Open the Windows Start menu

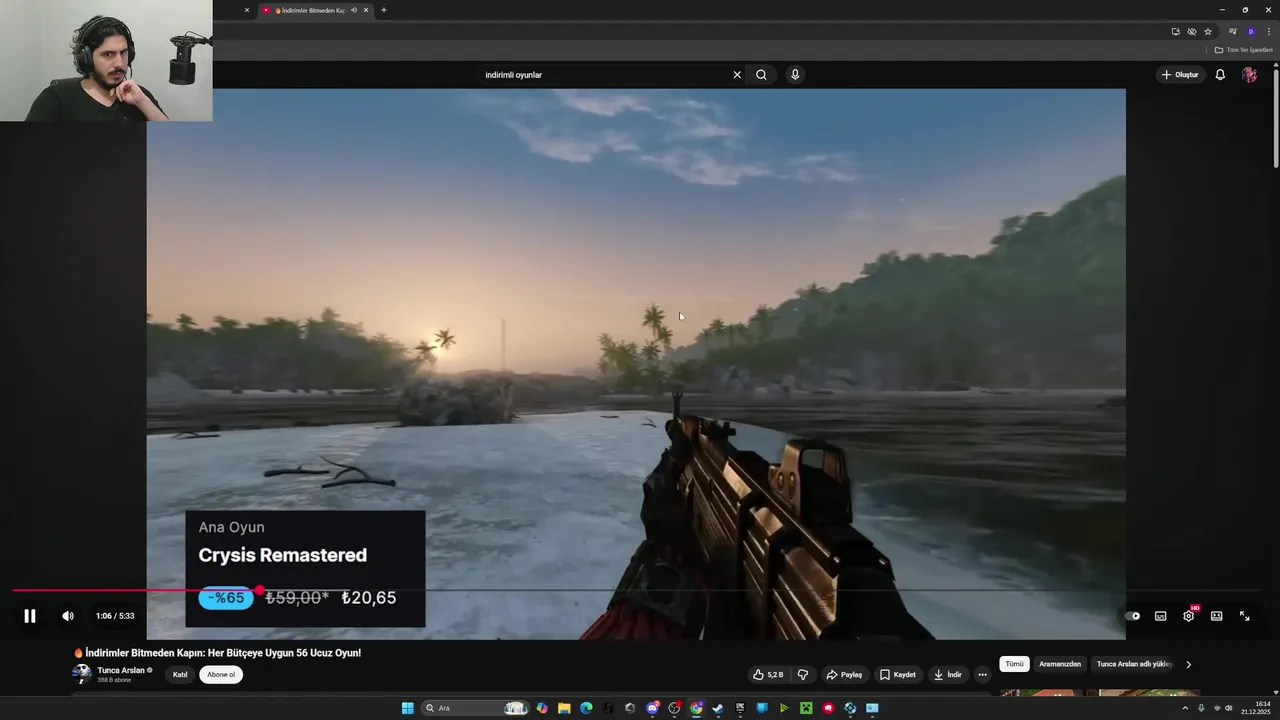click(x=407, y=708)
